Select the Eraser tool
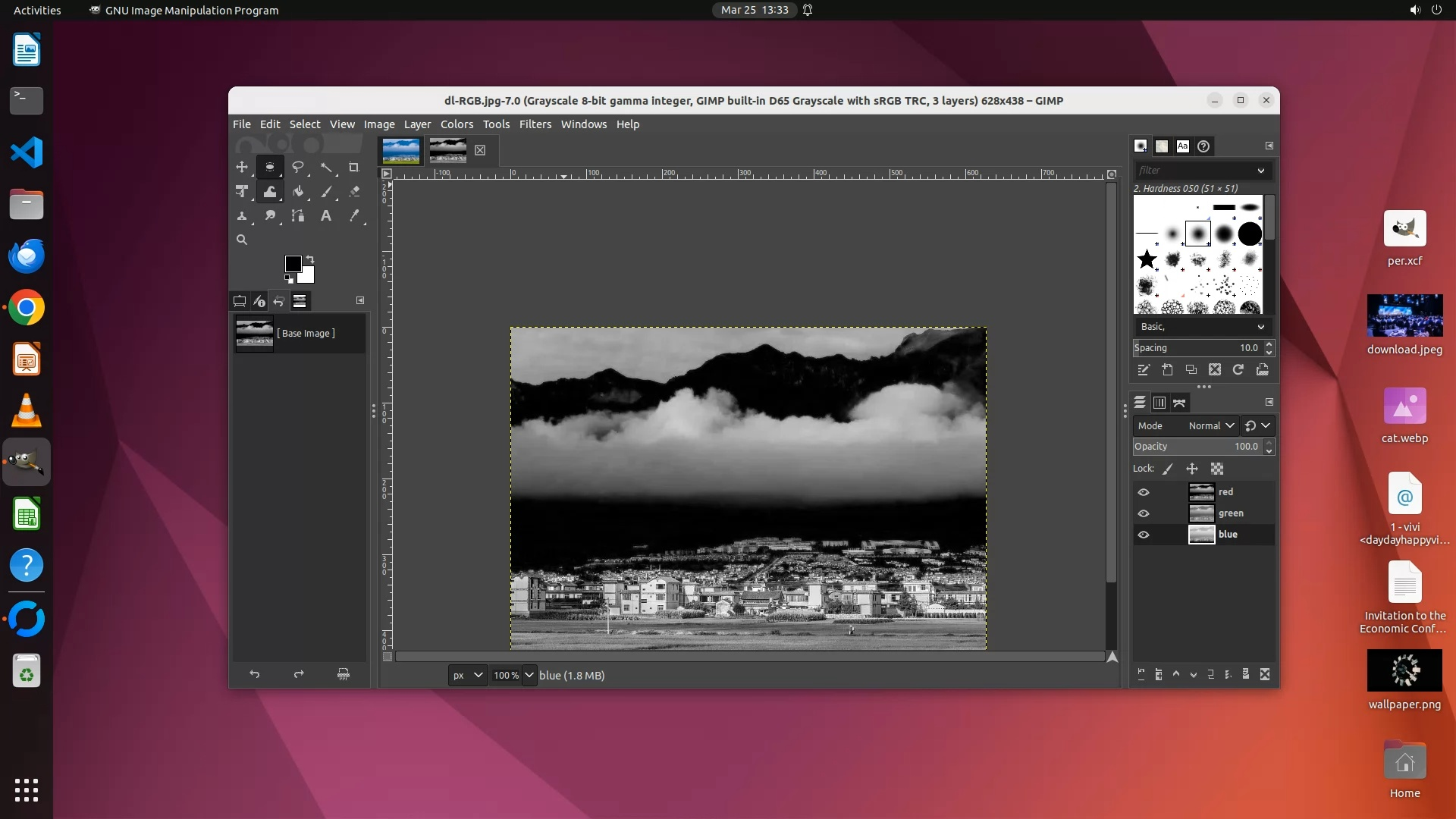 pos(354,192)
